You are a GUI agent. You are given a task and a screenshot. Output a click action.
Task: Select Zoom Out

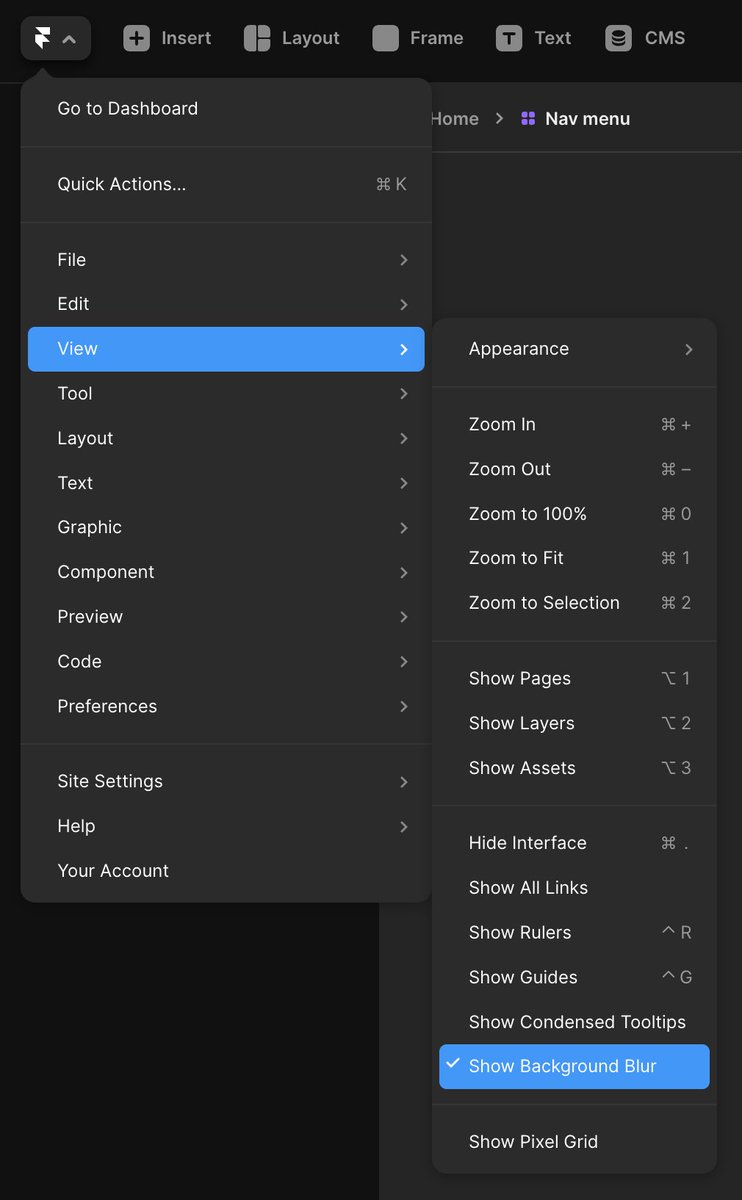point(574,469)
